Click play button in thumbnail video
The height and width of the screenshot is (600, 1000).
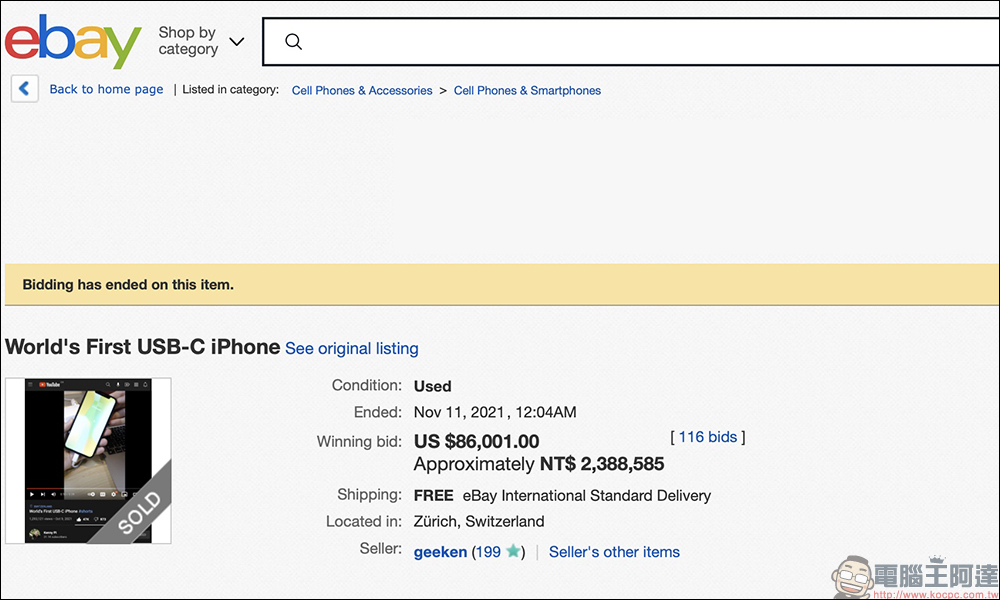point(31,494)
